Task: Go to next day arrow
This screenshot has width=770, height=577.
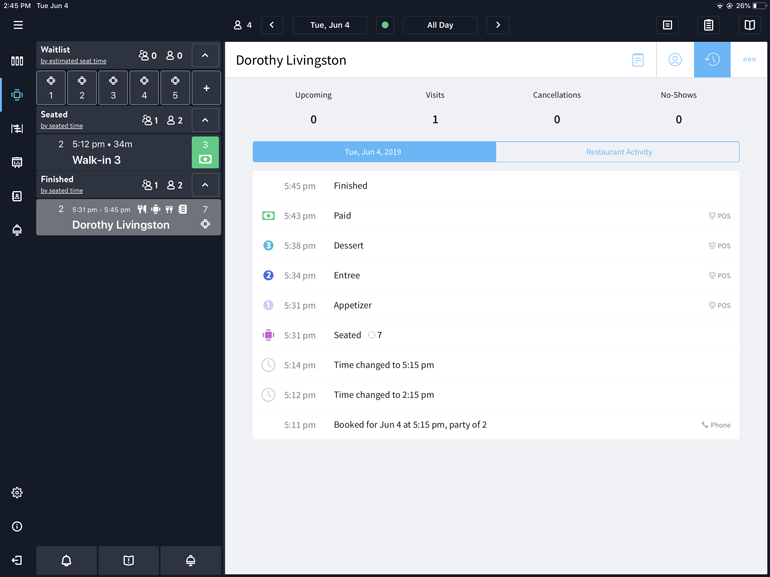Action: [x=498, y=25]
